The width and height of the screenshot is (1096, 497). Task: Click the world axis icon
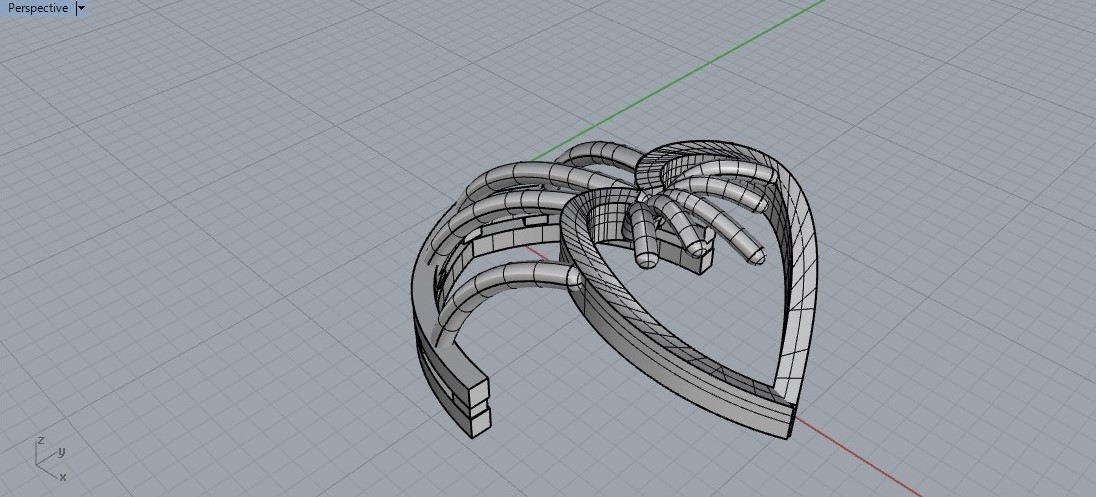coord(50,459)
